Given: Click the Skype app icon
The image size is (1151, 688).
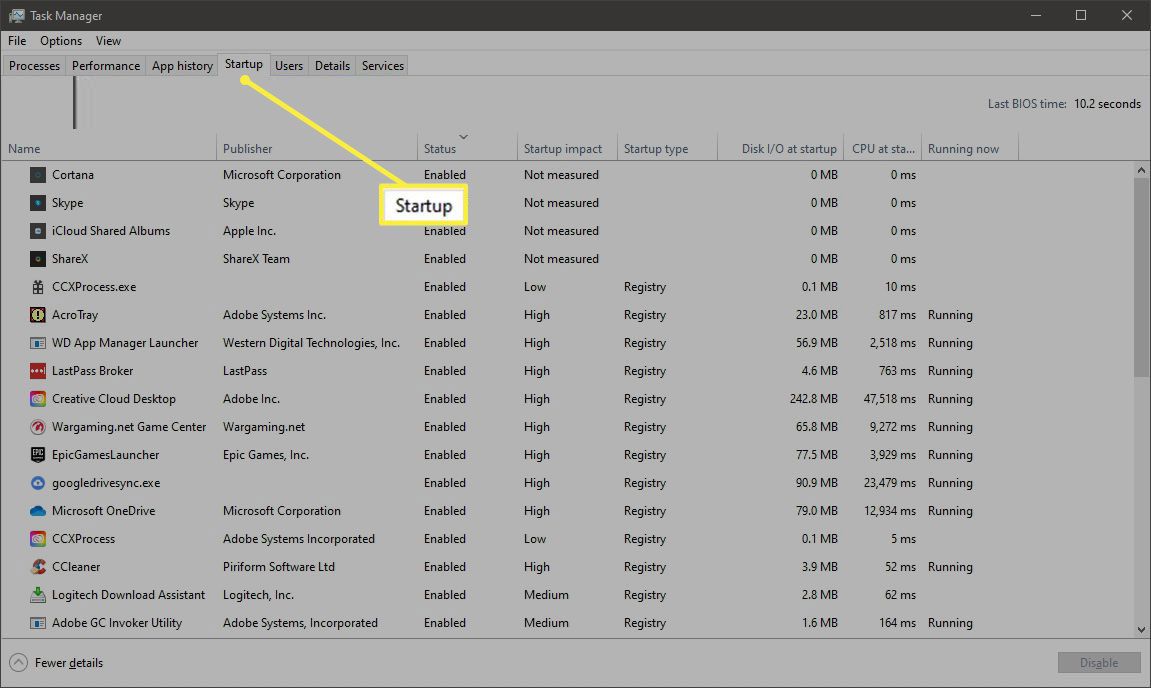Looking at the screenshot, I should [x=37, y=203].
